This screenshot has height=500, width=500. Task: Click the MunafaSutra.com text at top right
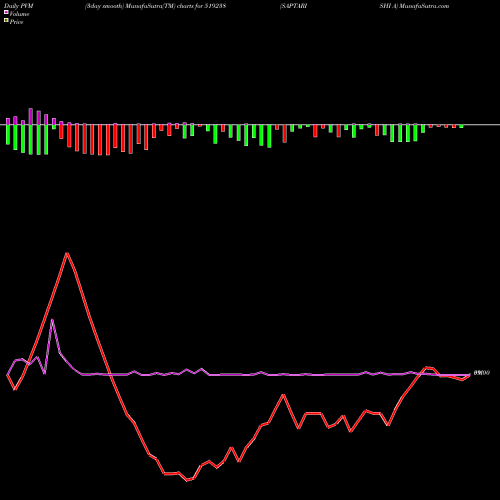coord(424,6)
